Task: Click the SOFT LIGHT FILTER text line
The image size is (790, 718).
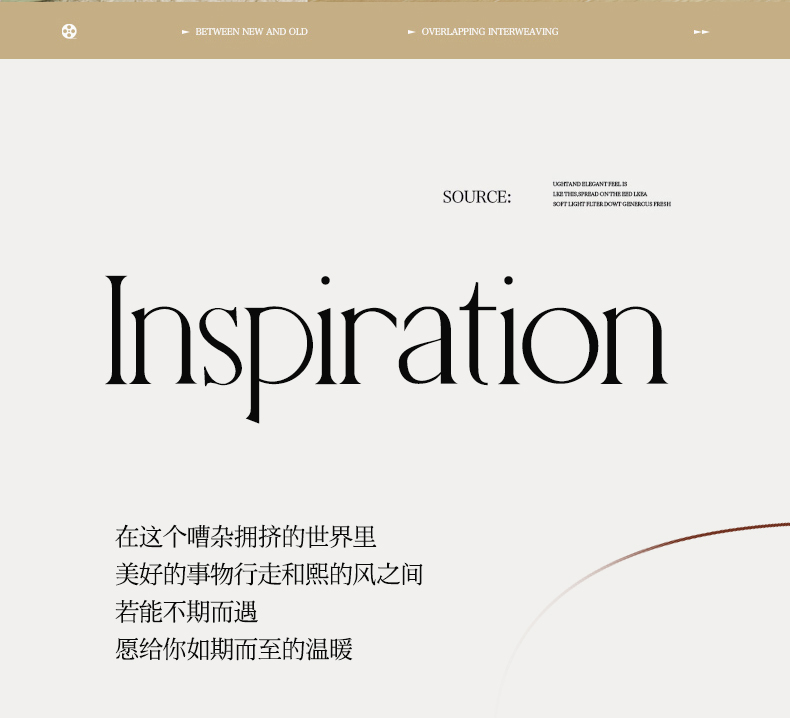Action: (x=611, y=204)
